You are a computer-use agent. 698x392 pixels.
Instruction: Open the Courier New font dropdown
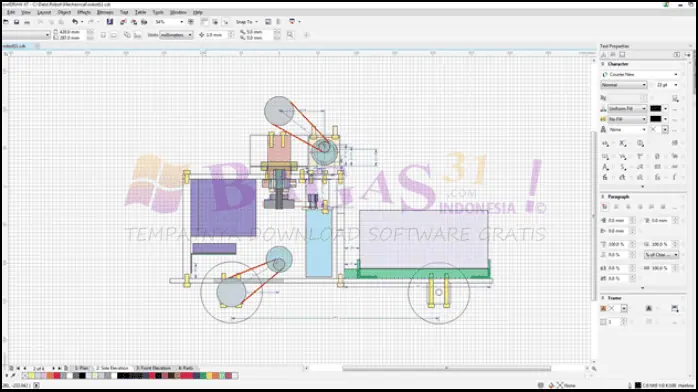640,74
